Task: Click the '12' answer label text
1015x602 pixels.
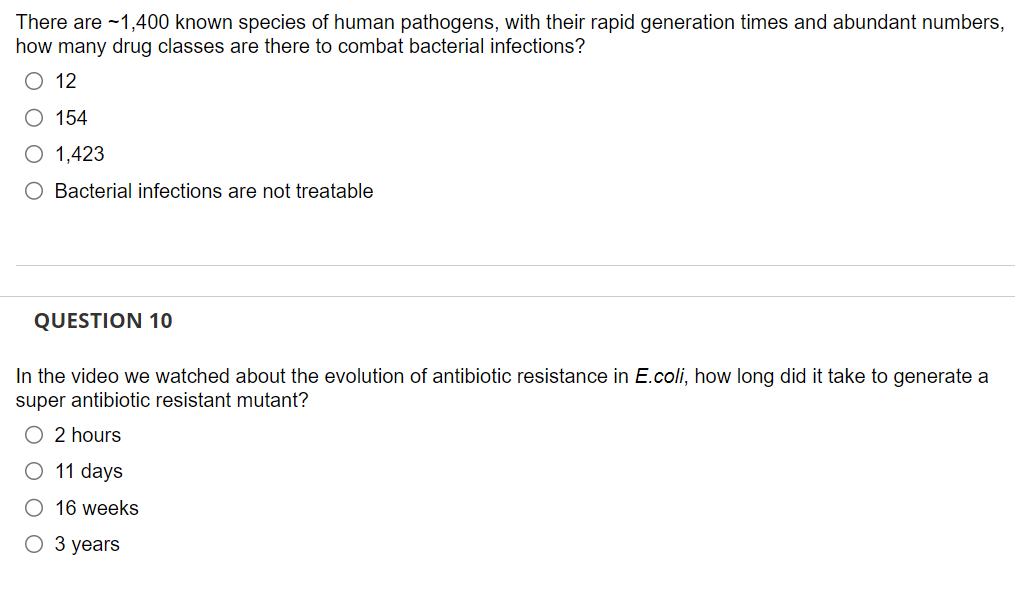Action: [x=65, y=81]
